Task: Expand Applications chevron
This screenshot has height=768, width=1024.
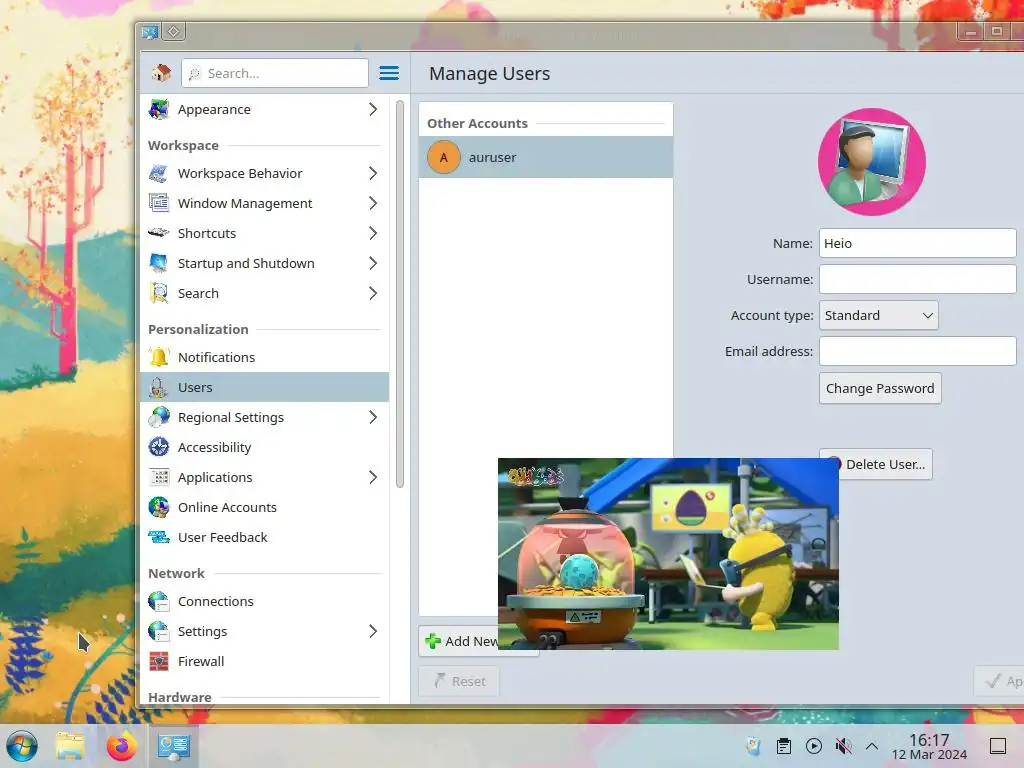Action: (x=373, y=477)
